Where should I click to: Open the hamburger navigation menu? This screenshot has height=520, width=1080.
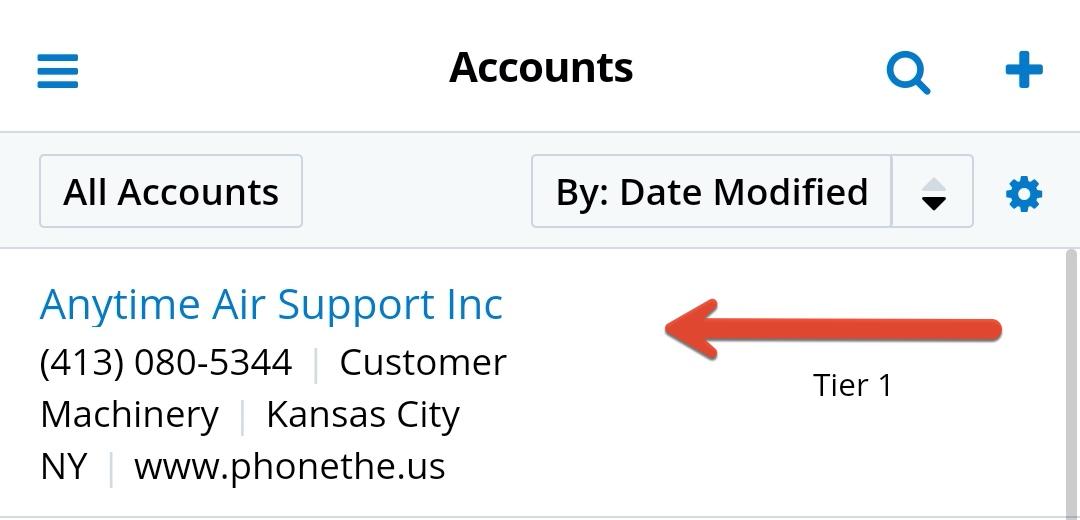pos(58,71)
